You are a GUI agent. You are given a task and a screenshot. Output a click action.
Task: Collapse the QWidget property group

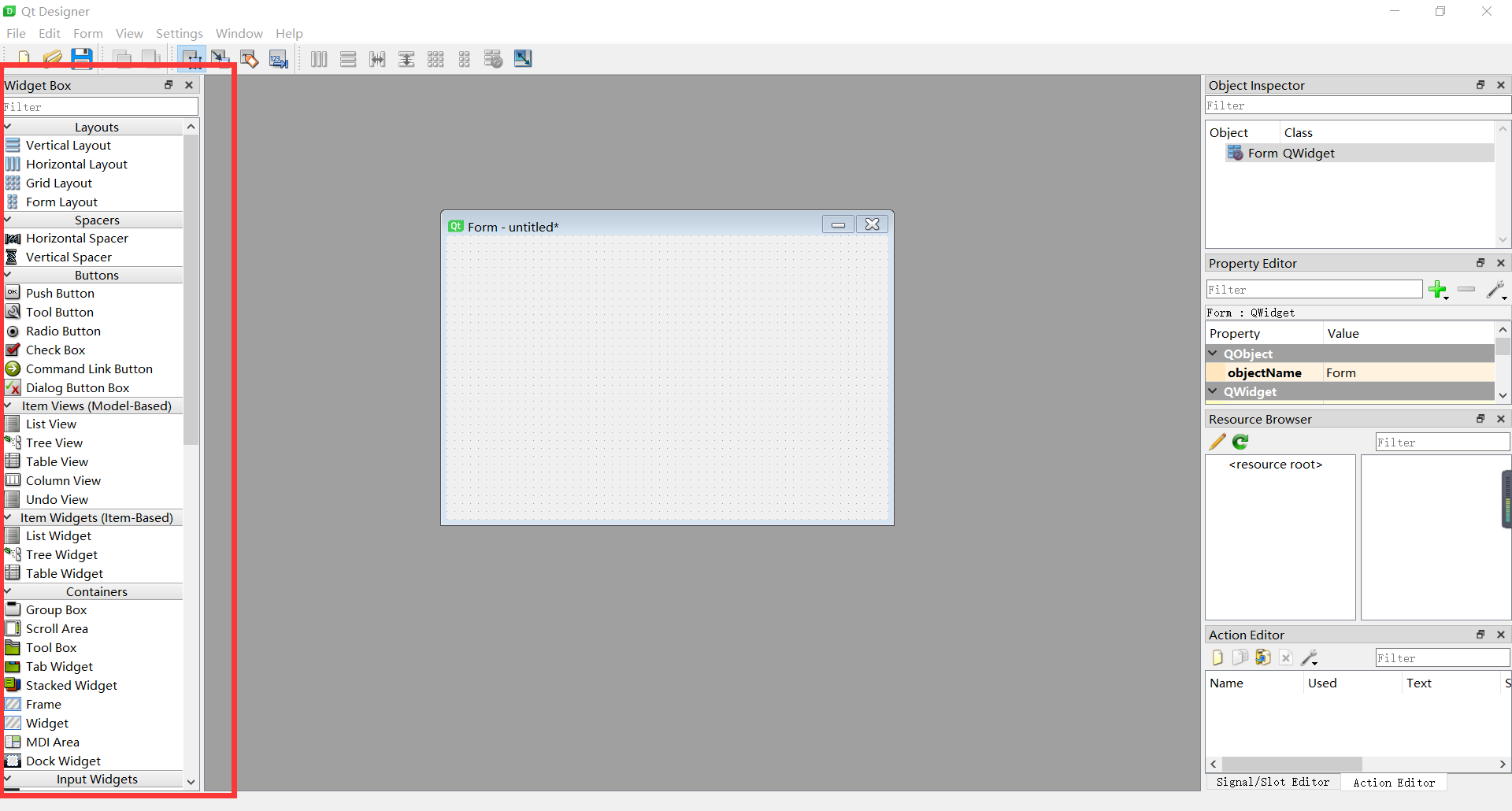click(x=1214, y=391)
